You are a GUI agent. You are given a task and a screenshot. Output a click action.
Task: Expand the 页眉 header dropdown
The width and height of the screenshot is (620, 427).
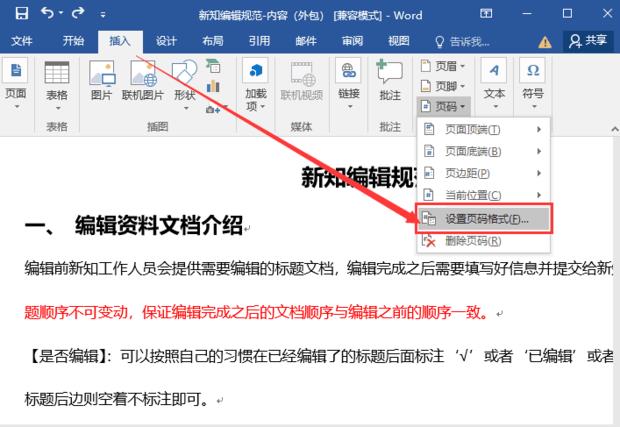click(x=440, y=65)
